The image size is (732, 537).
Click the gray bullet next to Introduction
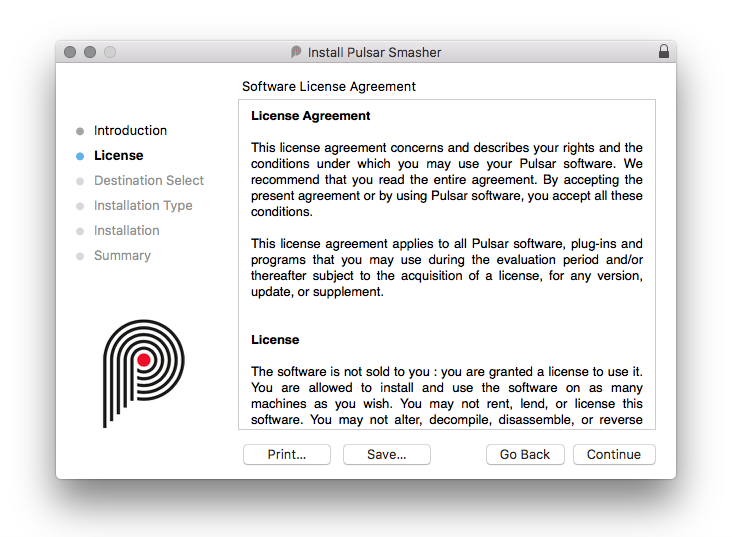[x=80, y=131]
